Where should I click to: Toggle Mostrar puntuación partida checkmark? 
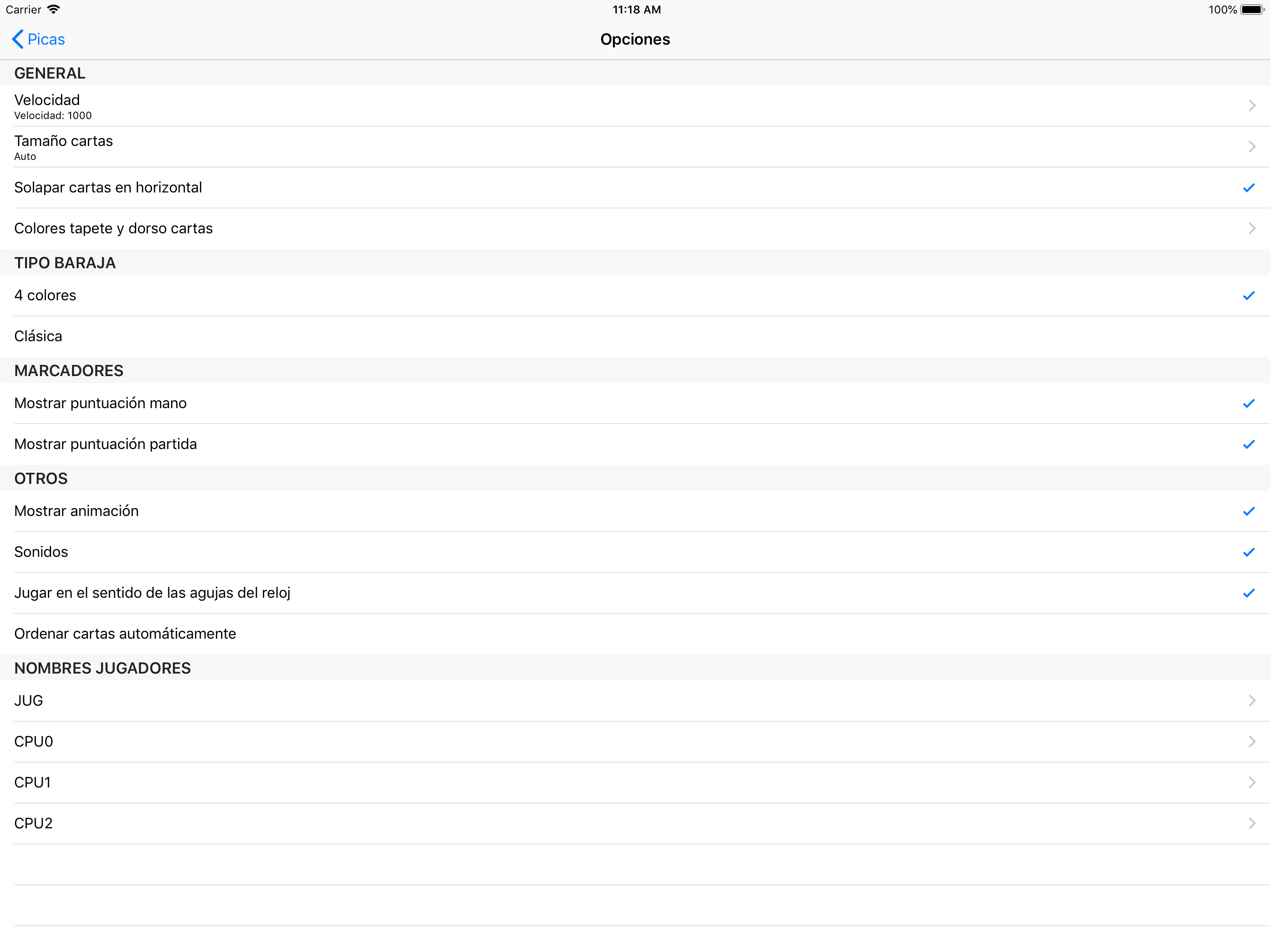[1249, 444]
